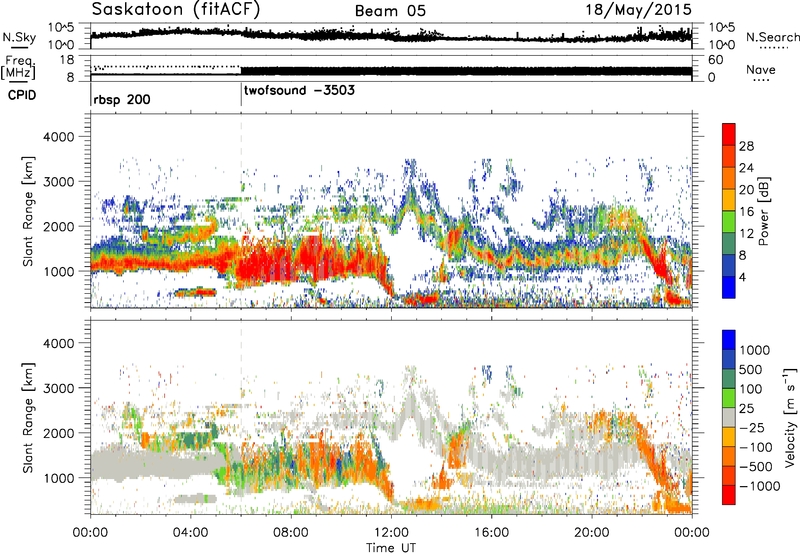Click the '16:00' time axis tick label
This screenshot has height=554, width=800.
(491, 532)
